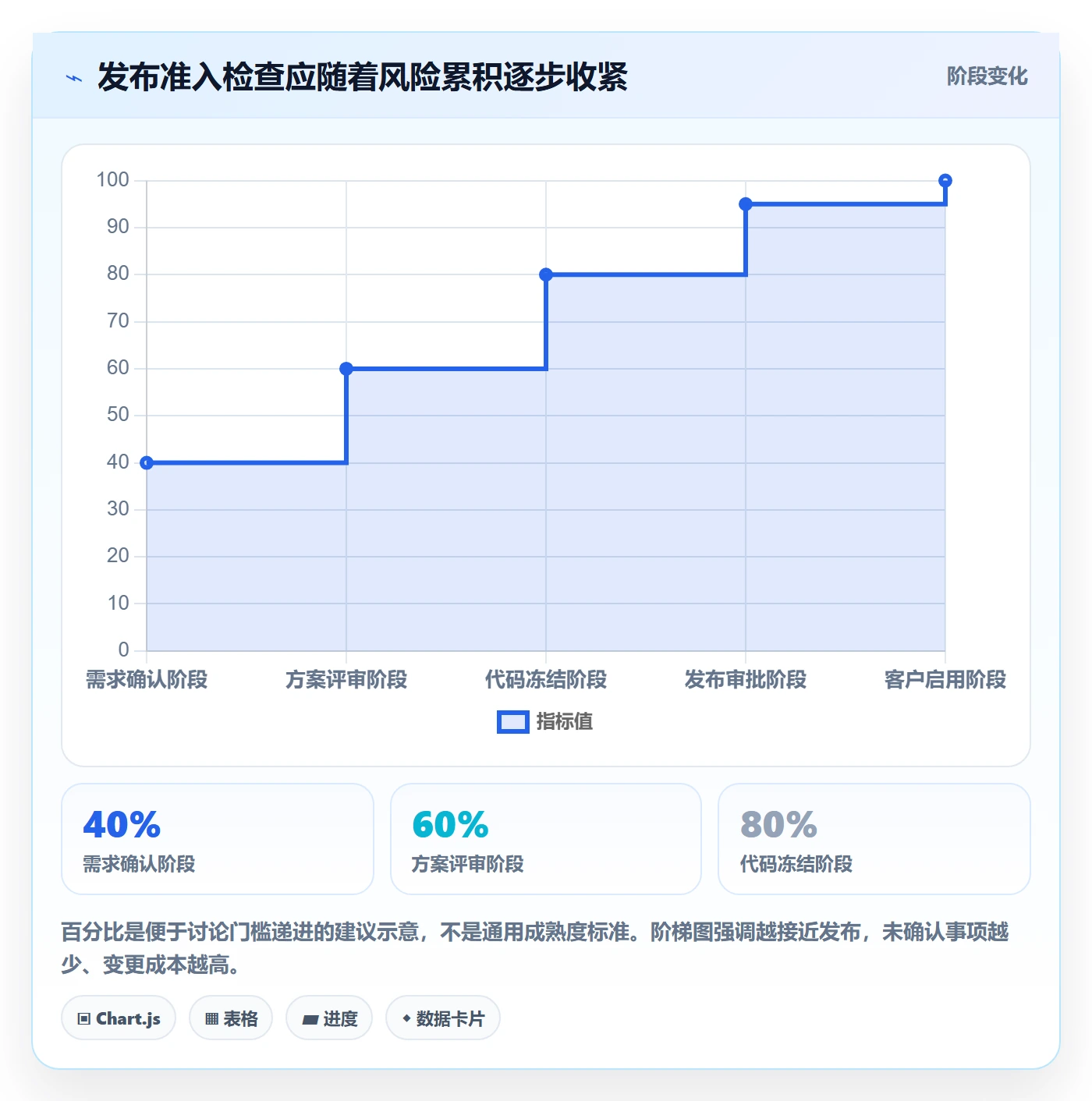Viewport: 1092px width, 1101px height.
Task: Click the y-axis value 50
Action: 118,415
